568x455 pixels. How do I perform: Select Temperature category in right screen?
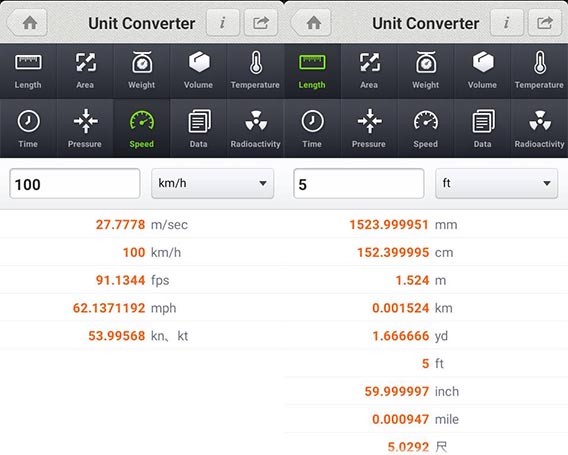tap(539, 71)
